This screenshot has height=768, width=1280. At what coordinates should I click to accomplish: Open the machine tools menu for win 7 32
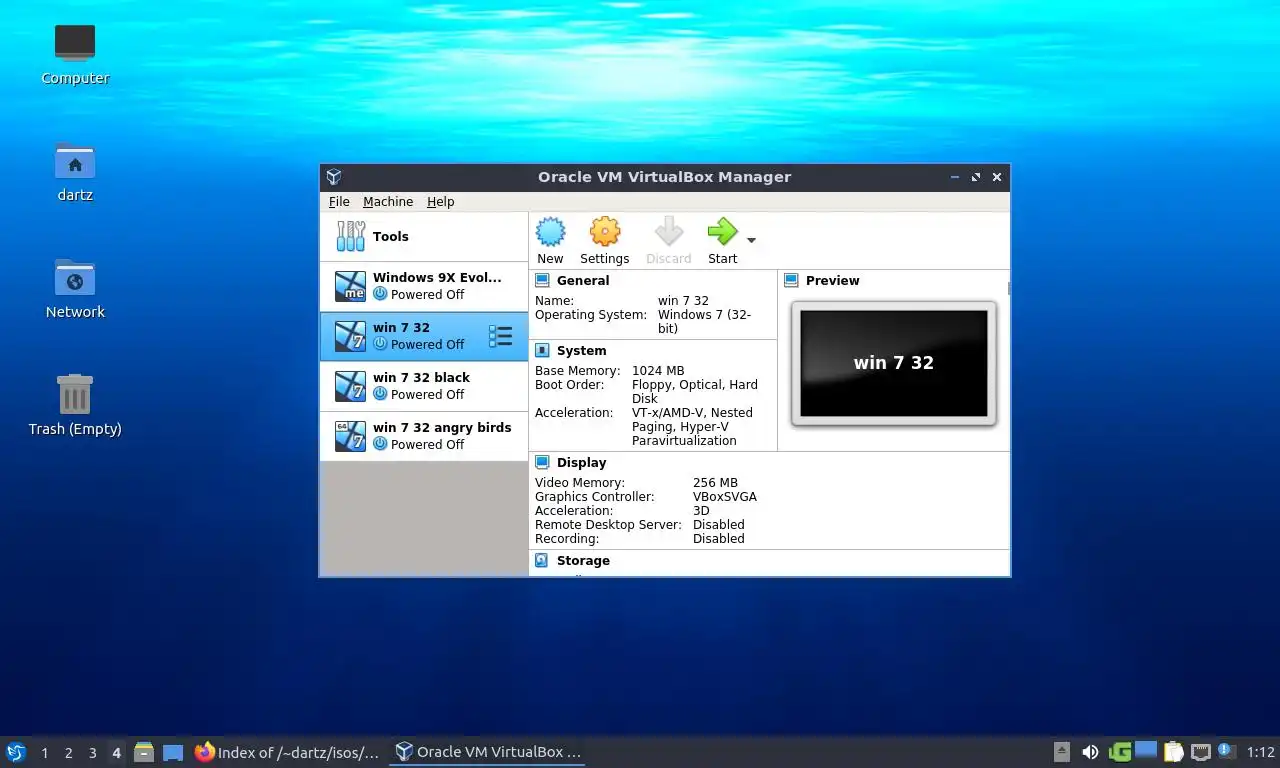501,336
